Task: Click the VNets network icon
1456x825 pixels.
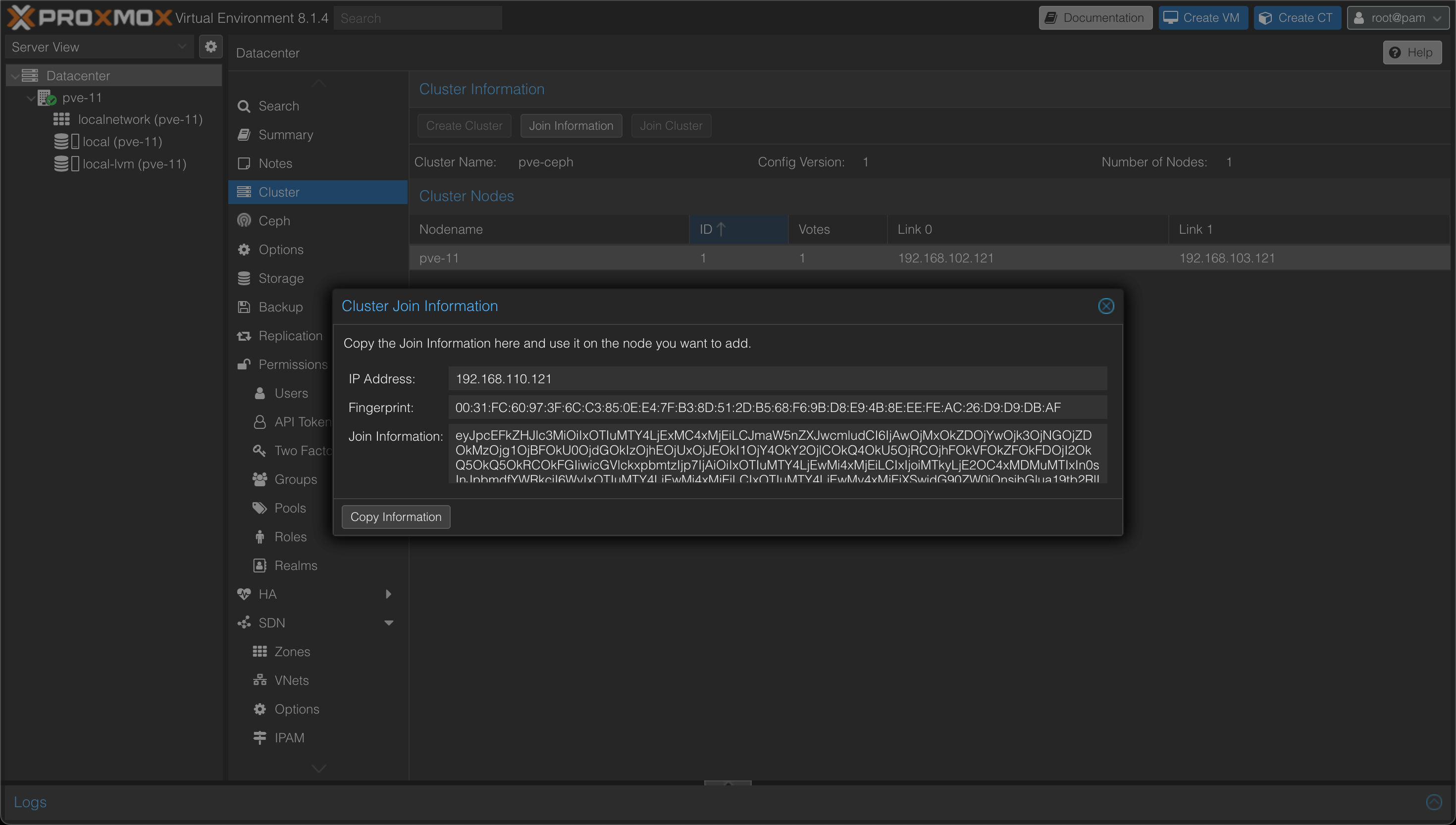Action: [260, 680]
